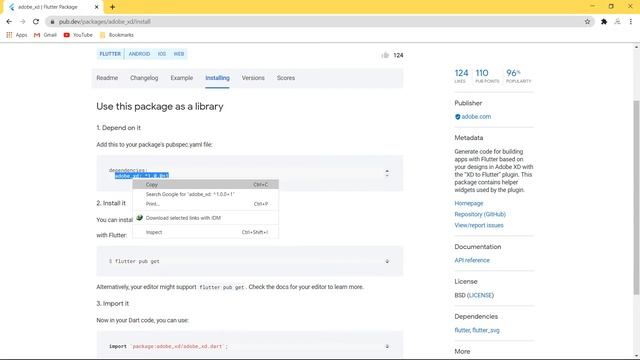Switch to the Versions tab
Image resolution: width=640 pixels, height=360 pixels.
pyautogui.click(x=253, y=78)
